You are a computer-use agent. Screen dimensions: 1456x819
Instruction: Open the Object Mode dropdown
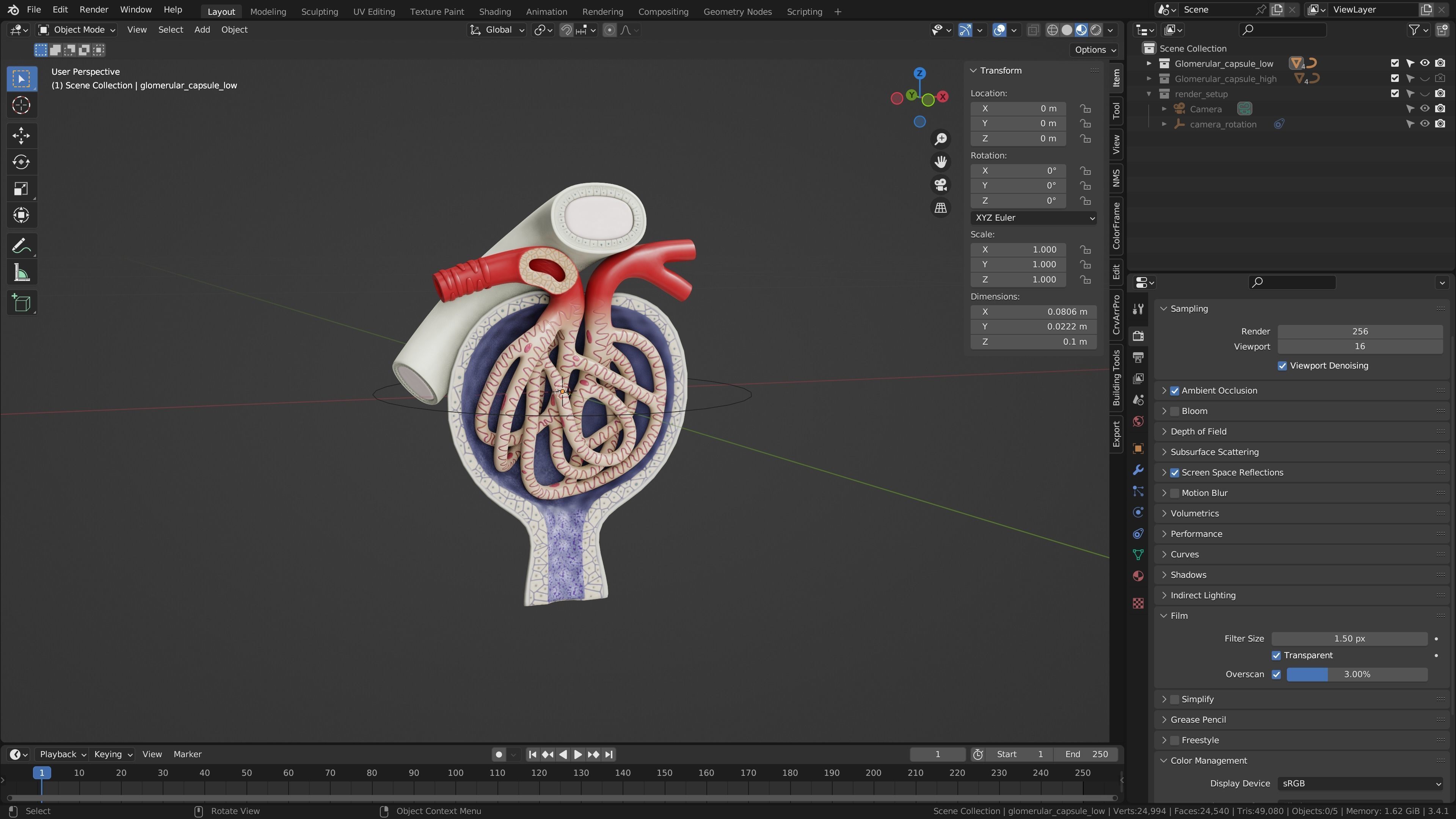(x=76, y=30)
